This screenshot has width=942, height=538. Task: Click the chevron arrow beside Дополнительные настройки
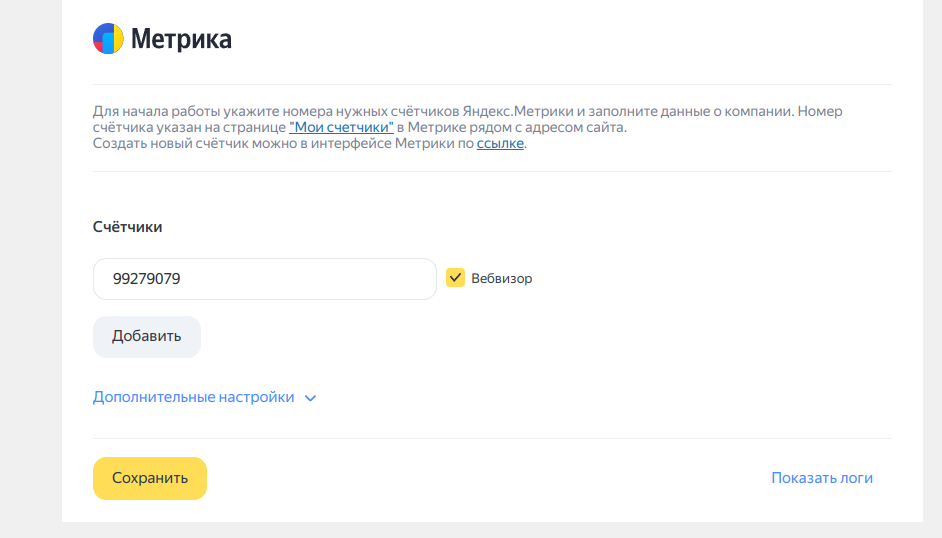click(310, 398)
